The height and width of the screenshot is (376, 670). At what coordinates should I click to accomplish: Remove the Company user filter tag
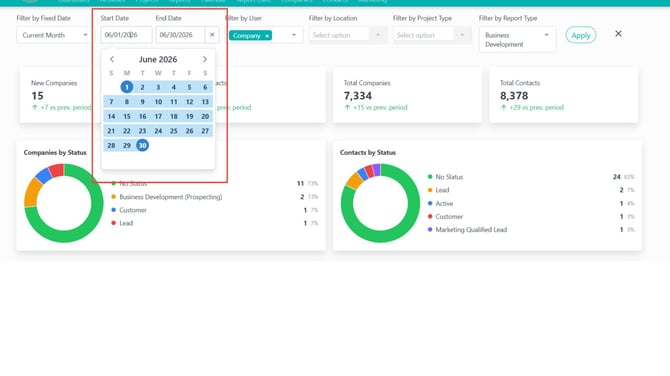tap(267, 36)
